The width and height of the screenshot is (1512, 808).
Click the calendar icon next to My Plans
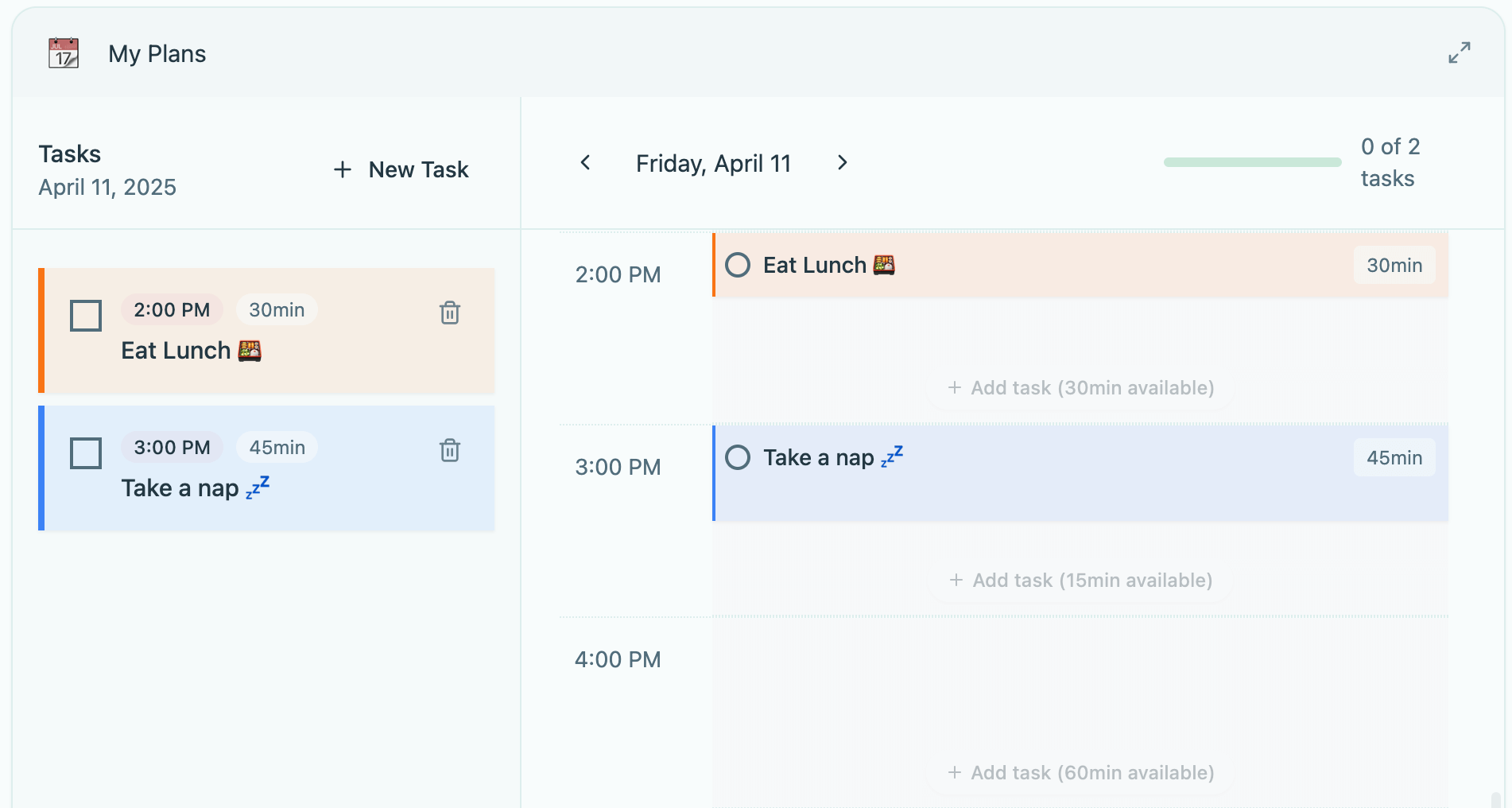coord(63,52)
